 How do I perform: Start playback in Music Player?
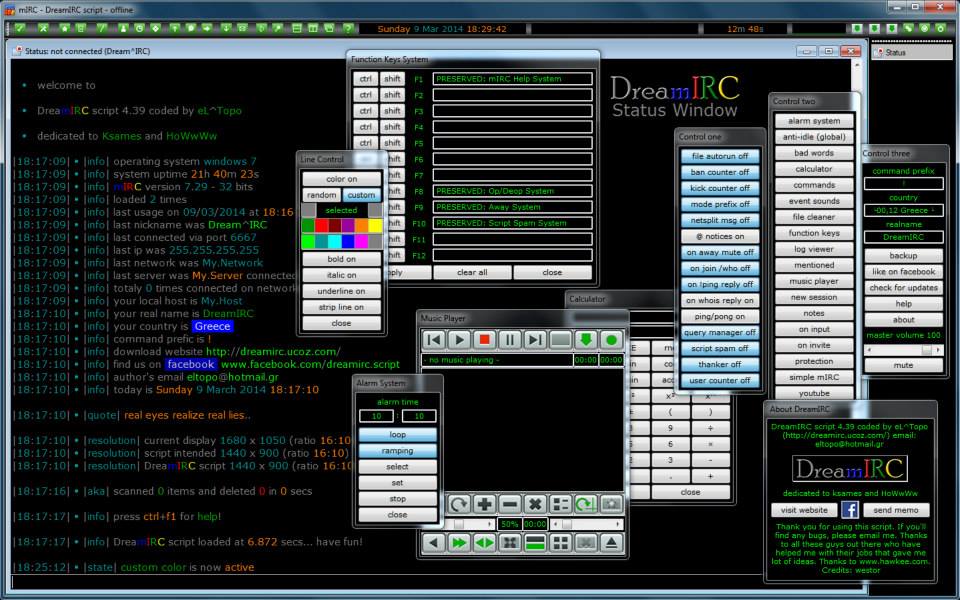(459, 340)
